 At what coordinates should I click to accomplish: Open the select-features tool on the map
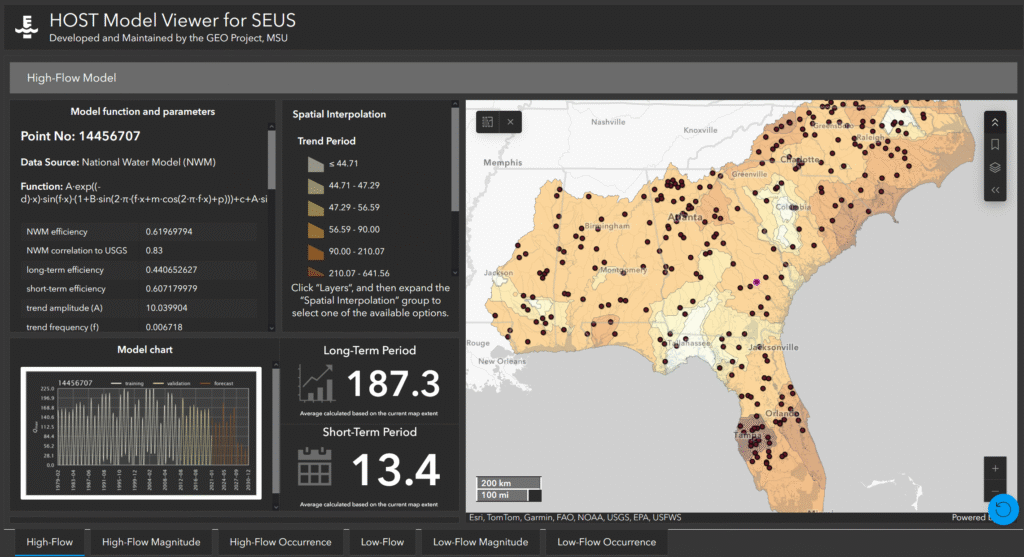coord(488,122)
